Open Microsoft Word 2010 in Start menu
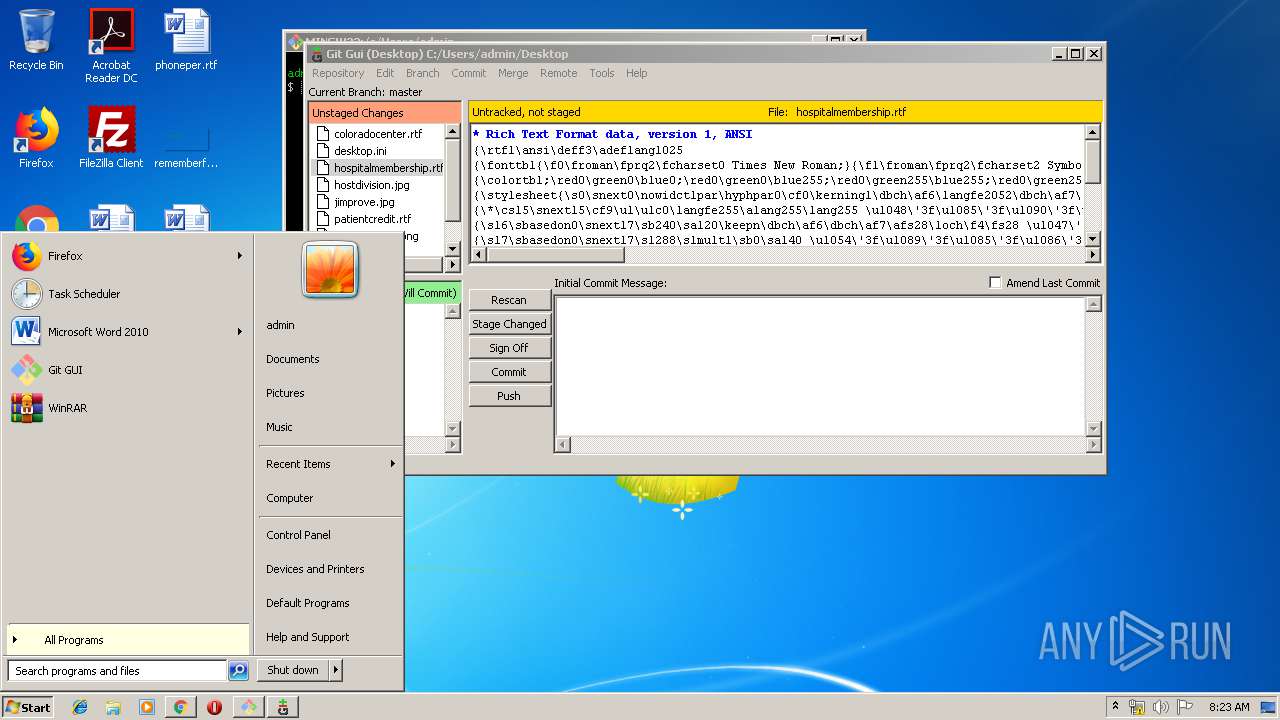The height and width of the screenshot is (720, 1280). 127,332
